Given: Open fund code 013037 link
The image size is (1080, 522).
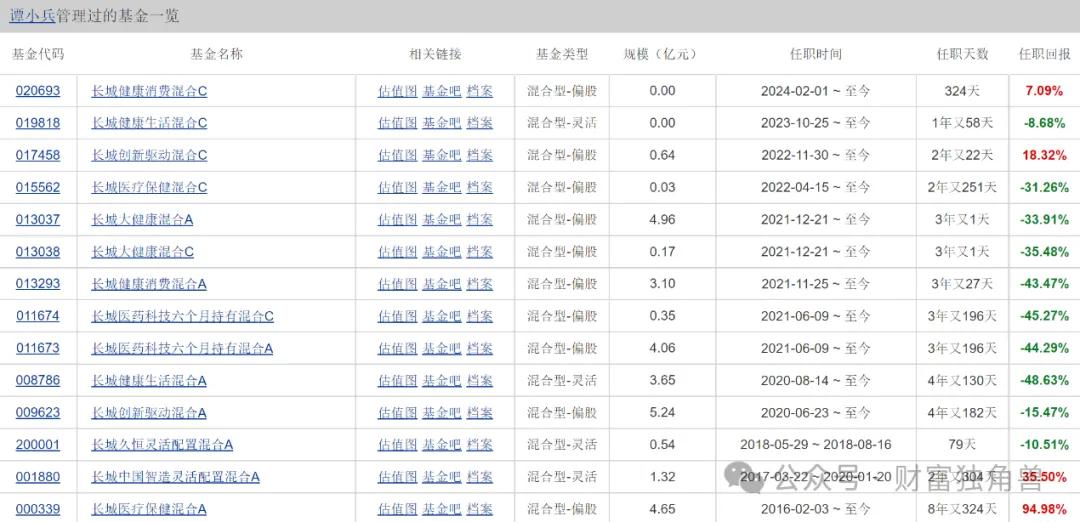Looking at the screenshot, I should coord(38,220).
